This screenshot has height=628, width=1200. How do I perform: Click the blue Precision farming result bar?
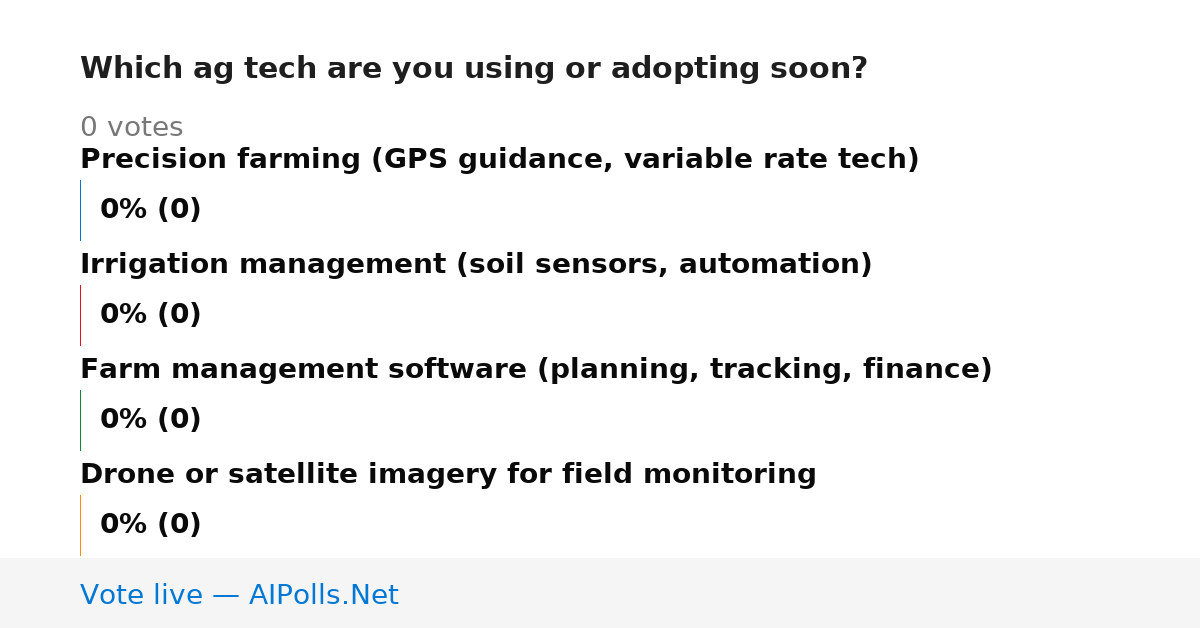[80, 210]
